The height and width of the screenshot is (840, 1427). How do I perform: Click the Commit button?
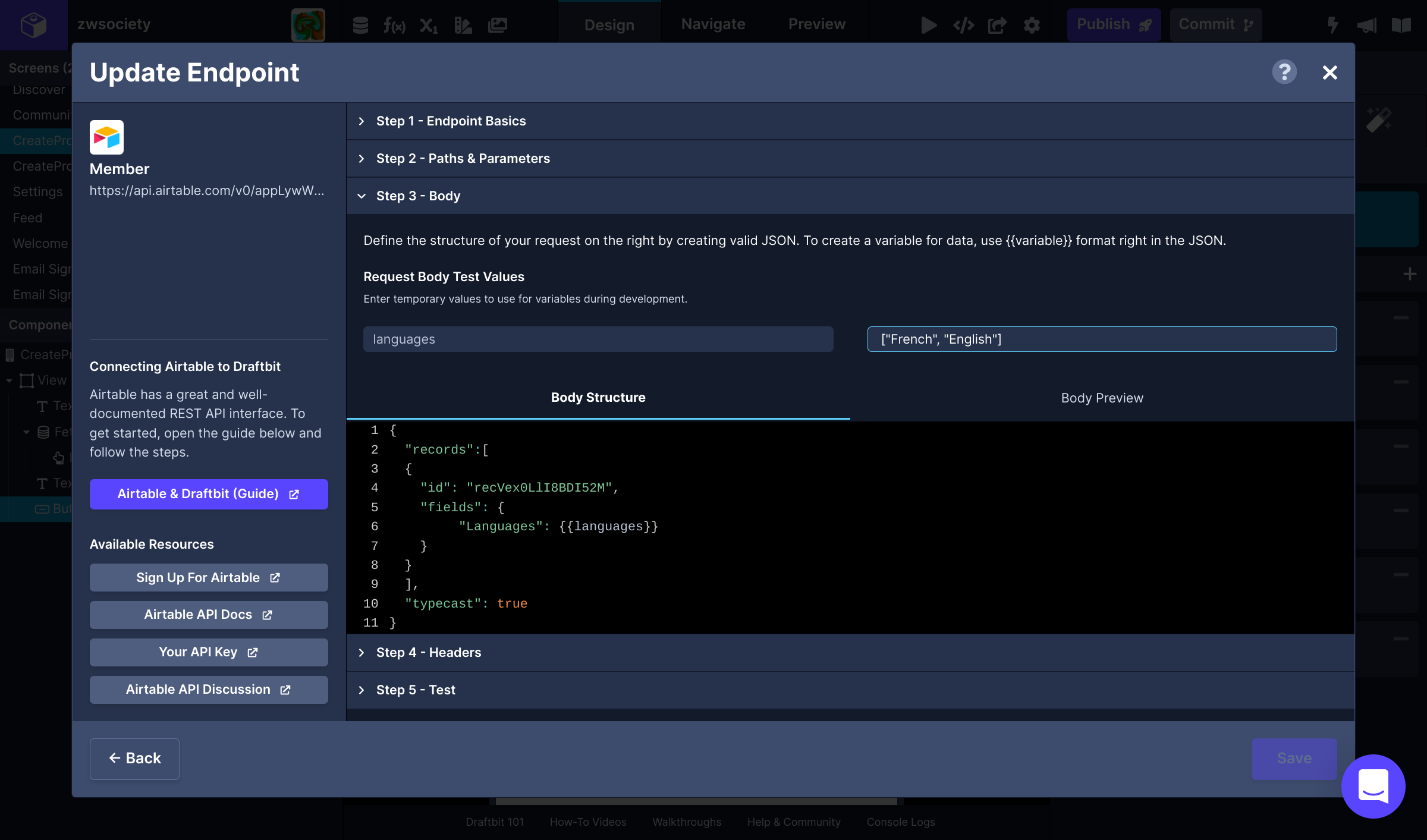click(x=1216, y=25)
